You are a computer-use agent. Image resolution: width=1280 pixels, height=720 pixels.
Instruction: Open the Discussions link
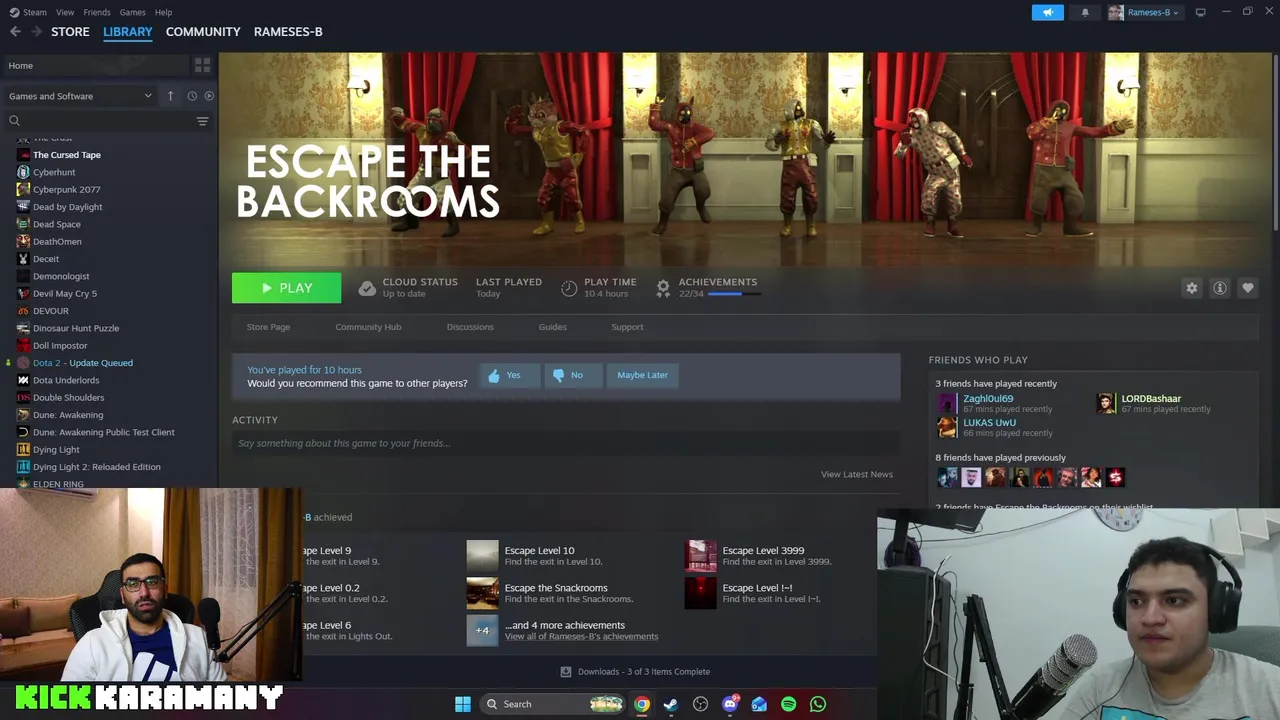pos(470,327)
